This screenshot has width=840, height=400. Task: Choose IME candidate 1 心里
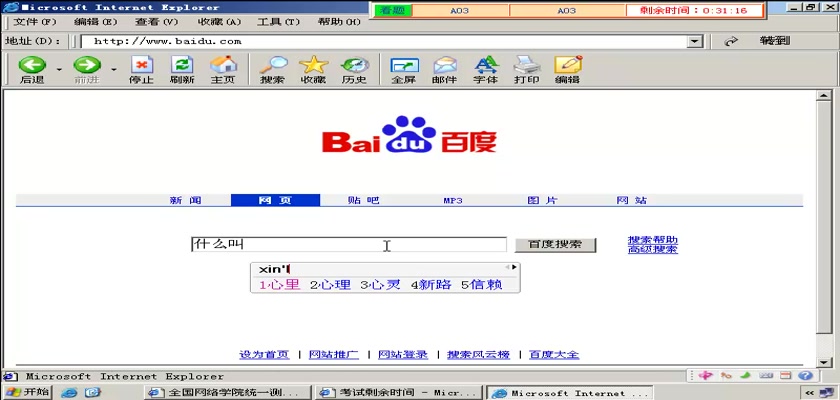[x=280, y=285]
